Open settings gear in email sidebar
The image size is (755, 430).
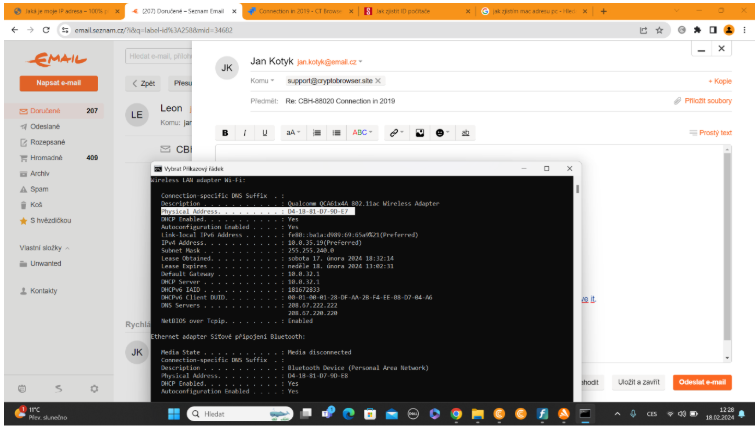click(x=94, y=389)
